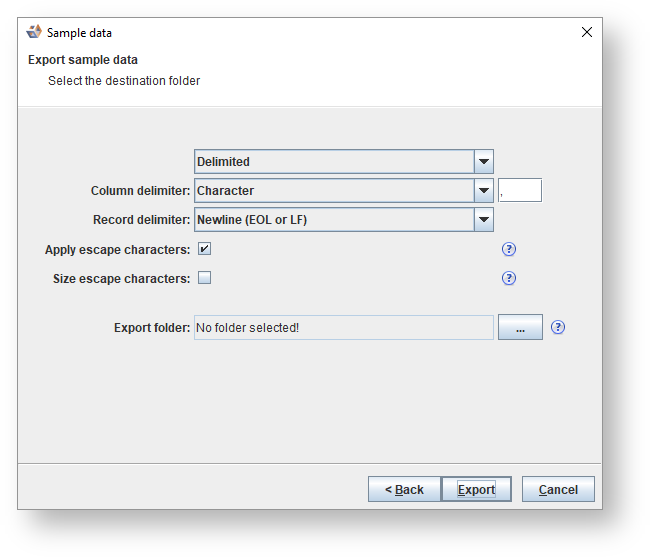The height and width of the screenshot is (558, 651).
Task: Open help for Apply escape characters
Action: (x=509, y=250)
